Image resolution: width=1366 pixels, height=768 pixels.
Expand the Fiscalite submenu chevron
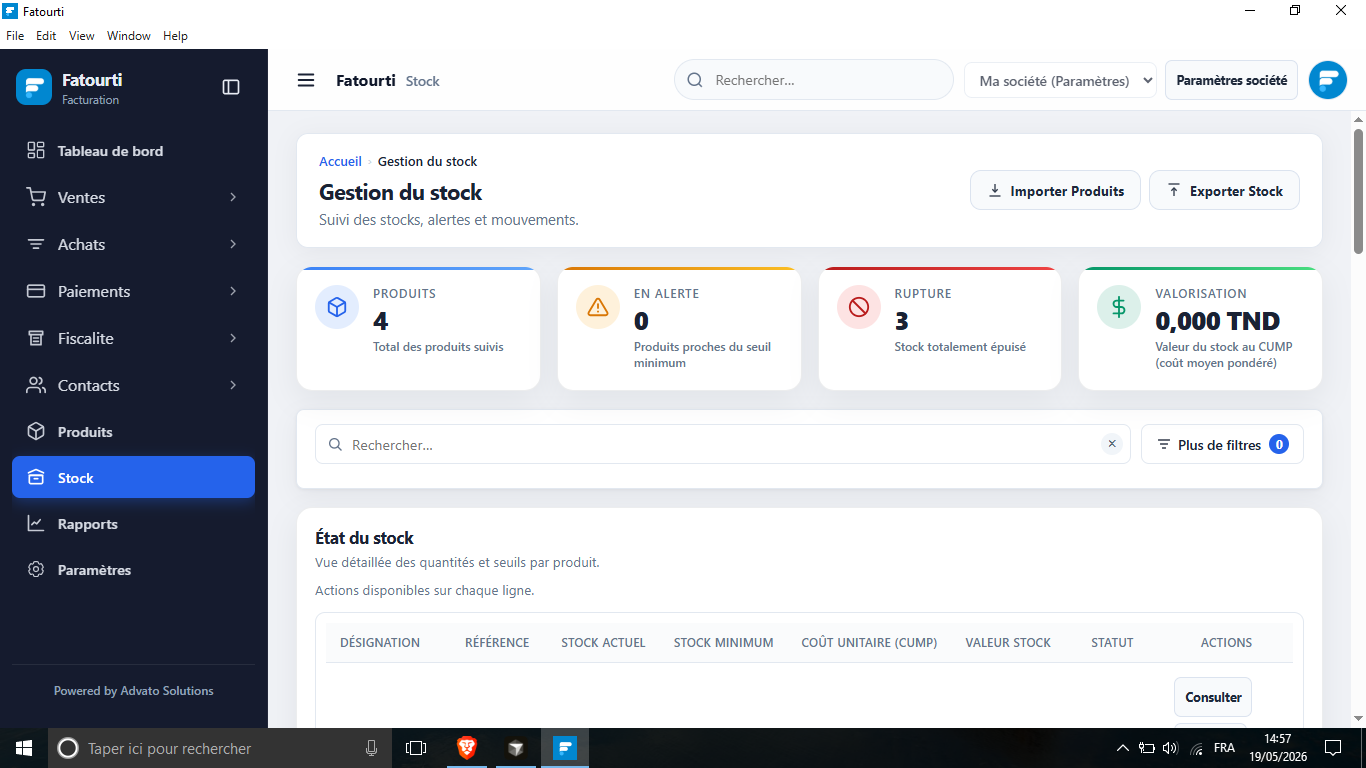tap(233, 338)
